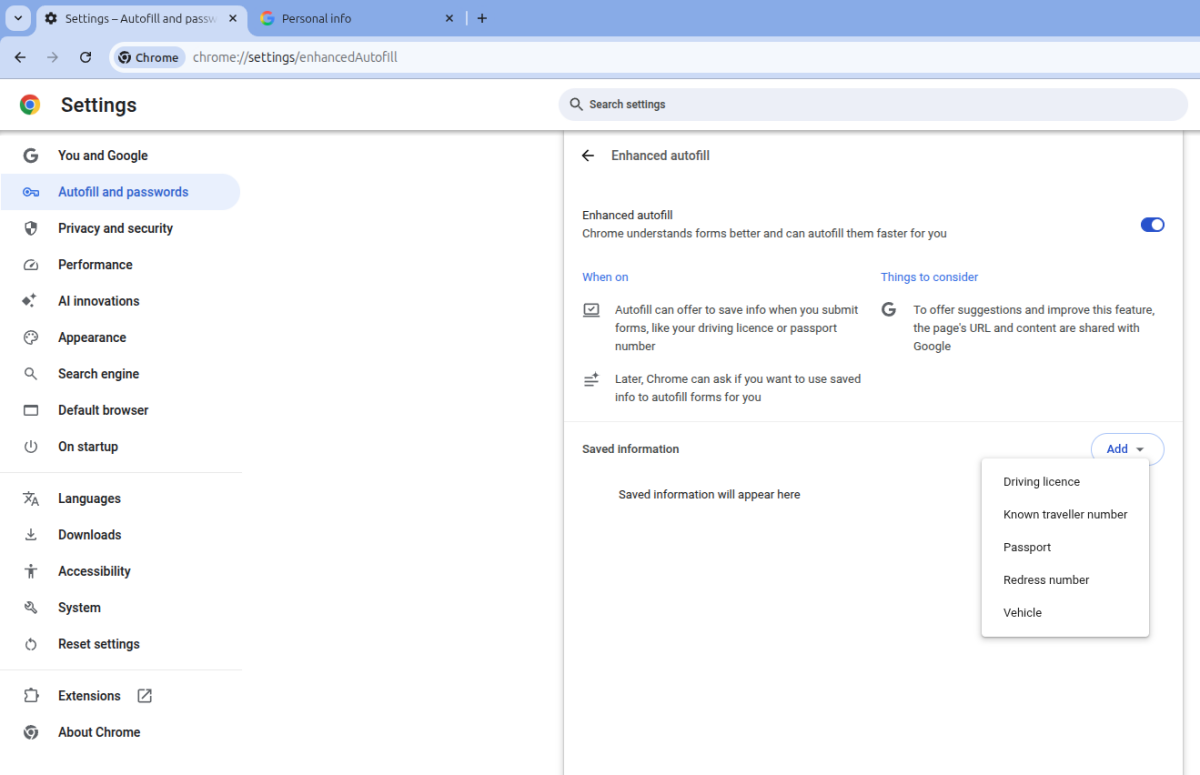This screenshot has height=775, width=1200.
Task: Click the Search settings input field
Action: point(872,105)
